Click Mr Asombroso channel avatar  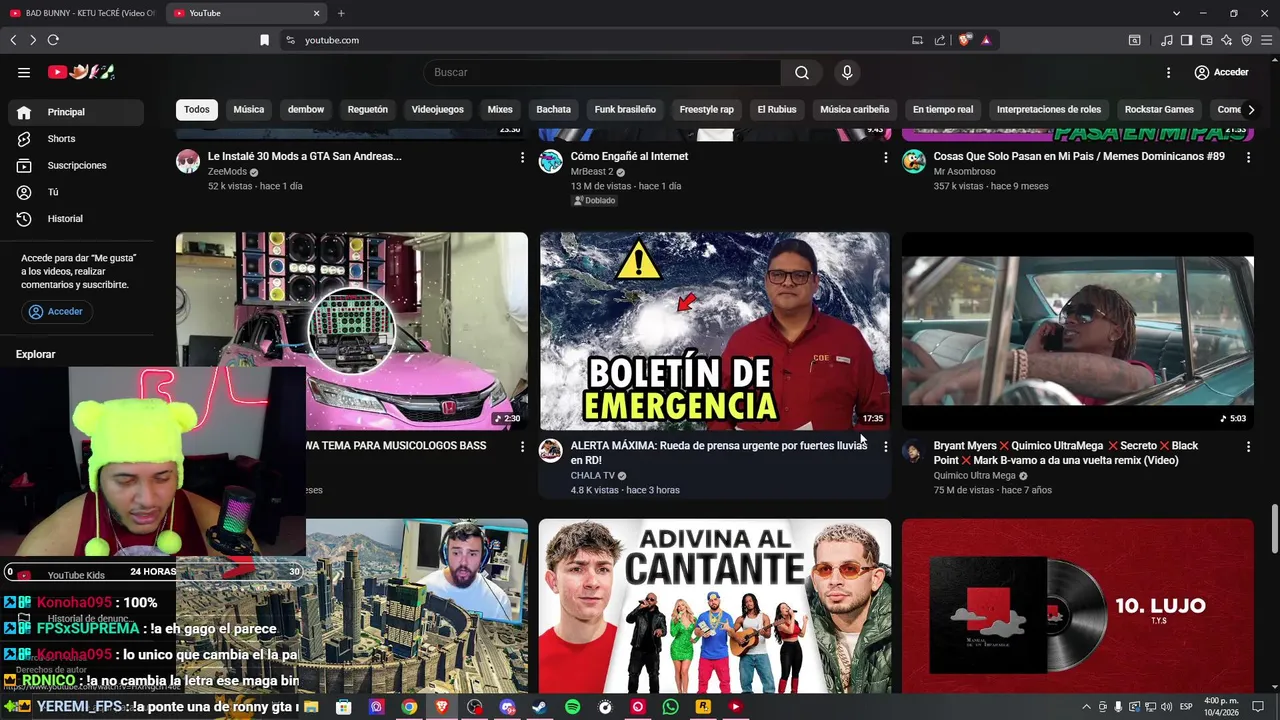(x=914, y=162)
